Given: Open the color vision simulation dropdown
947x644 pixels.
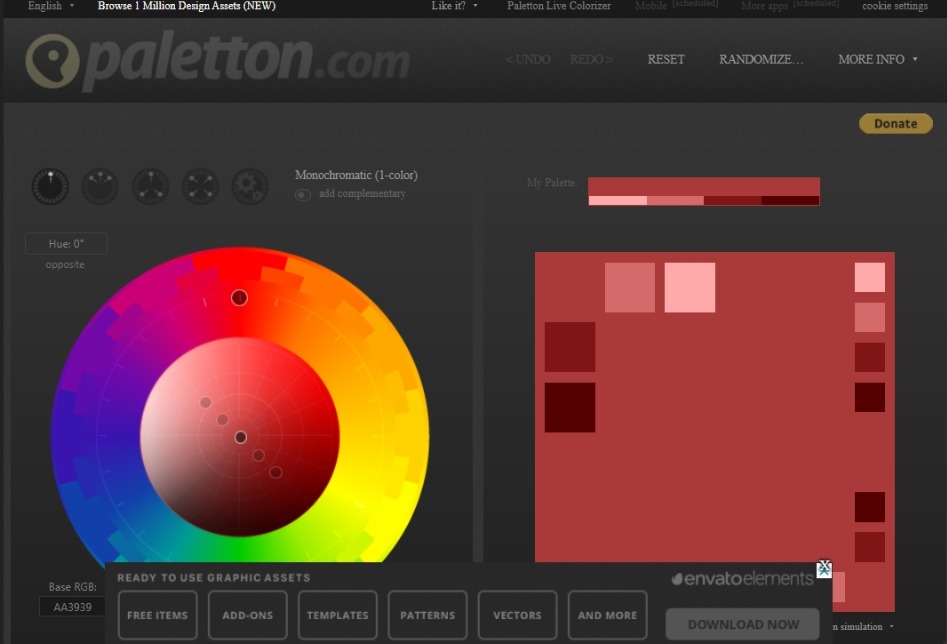Looking at the screenshot, I should 857,625.
